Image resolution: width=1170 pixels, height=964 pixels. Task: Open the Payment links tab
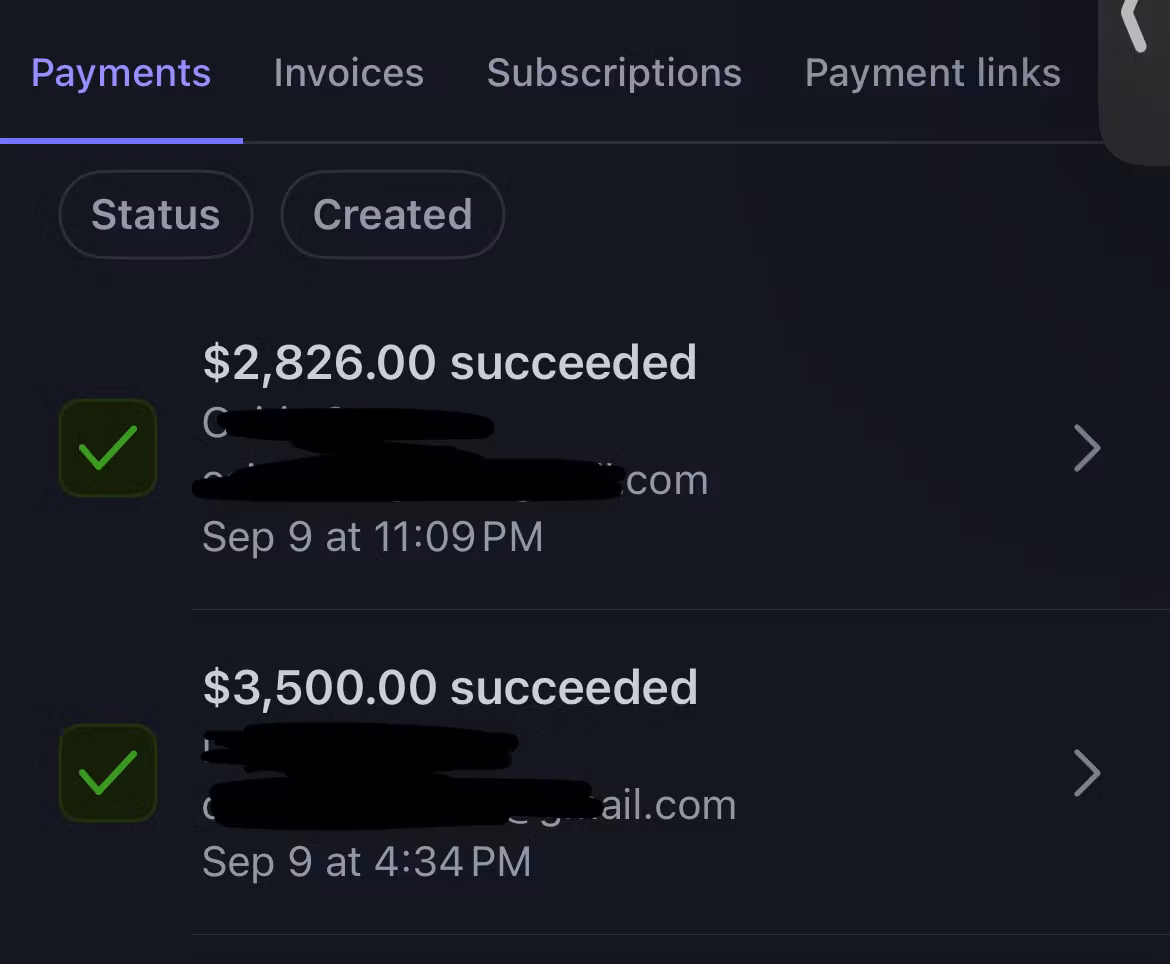(932, 73)
